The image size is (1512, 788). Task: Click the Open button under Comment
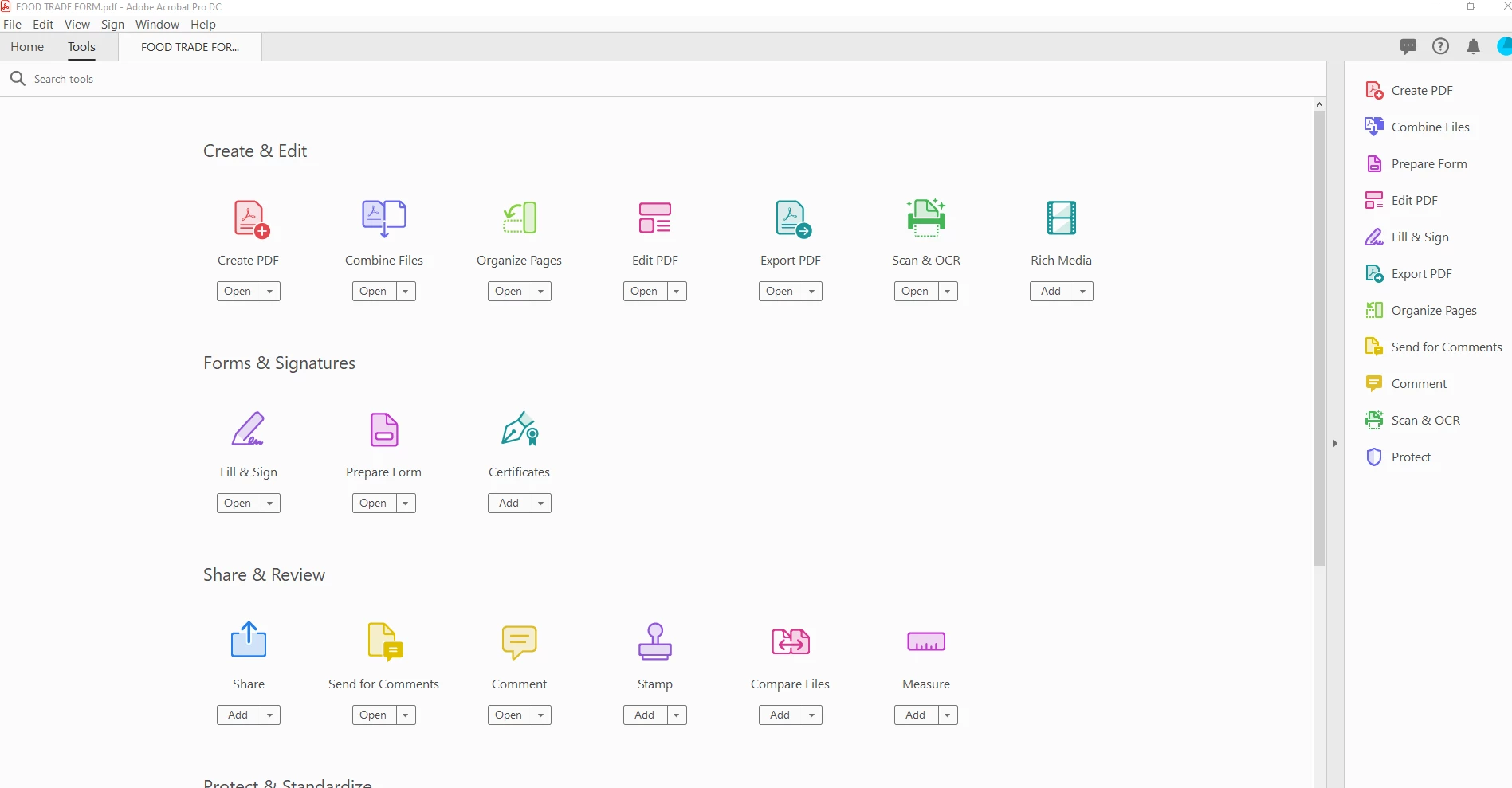coord(509,715)
